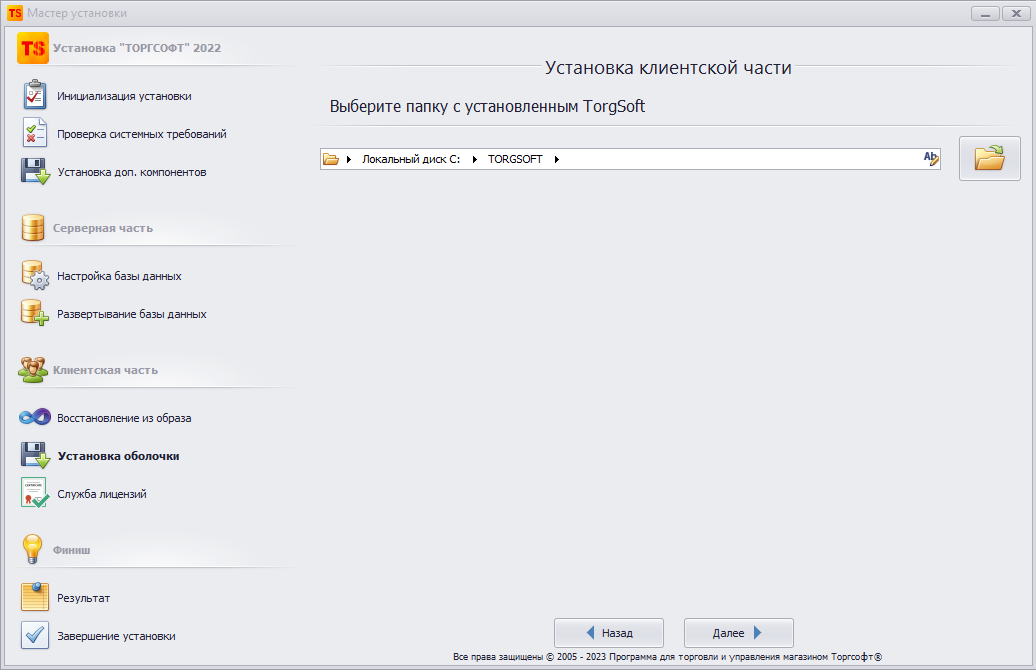1036x670 pixels.
Task: Click the Установка "ТОРГСОФТ" 2022 header
Action: 137,48
